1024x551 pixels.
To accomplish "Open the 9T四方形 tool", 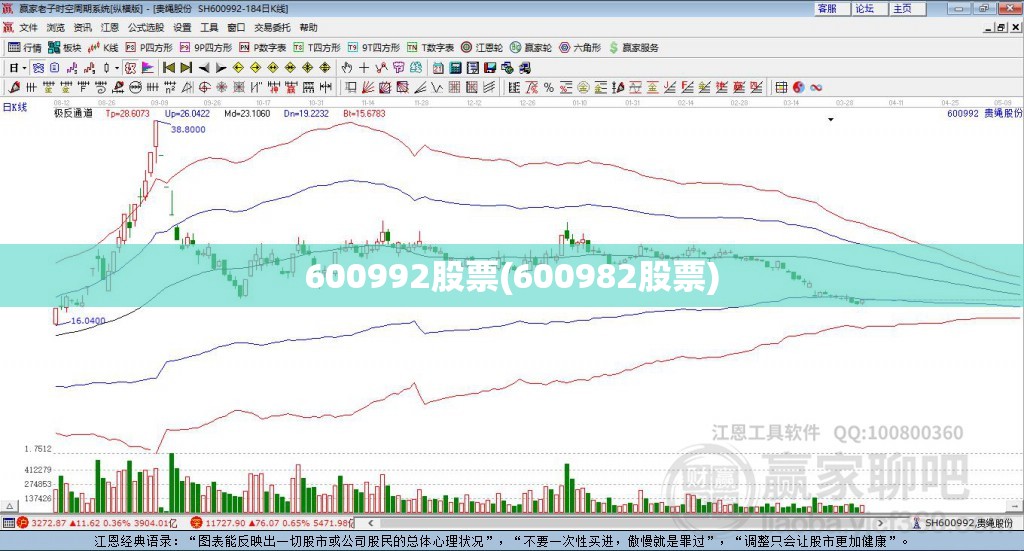I will pos(374,48).
